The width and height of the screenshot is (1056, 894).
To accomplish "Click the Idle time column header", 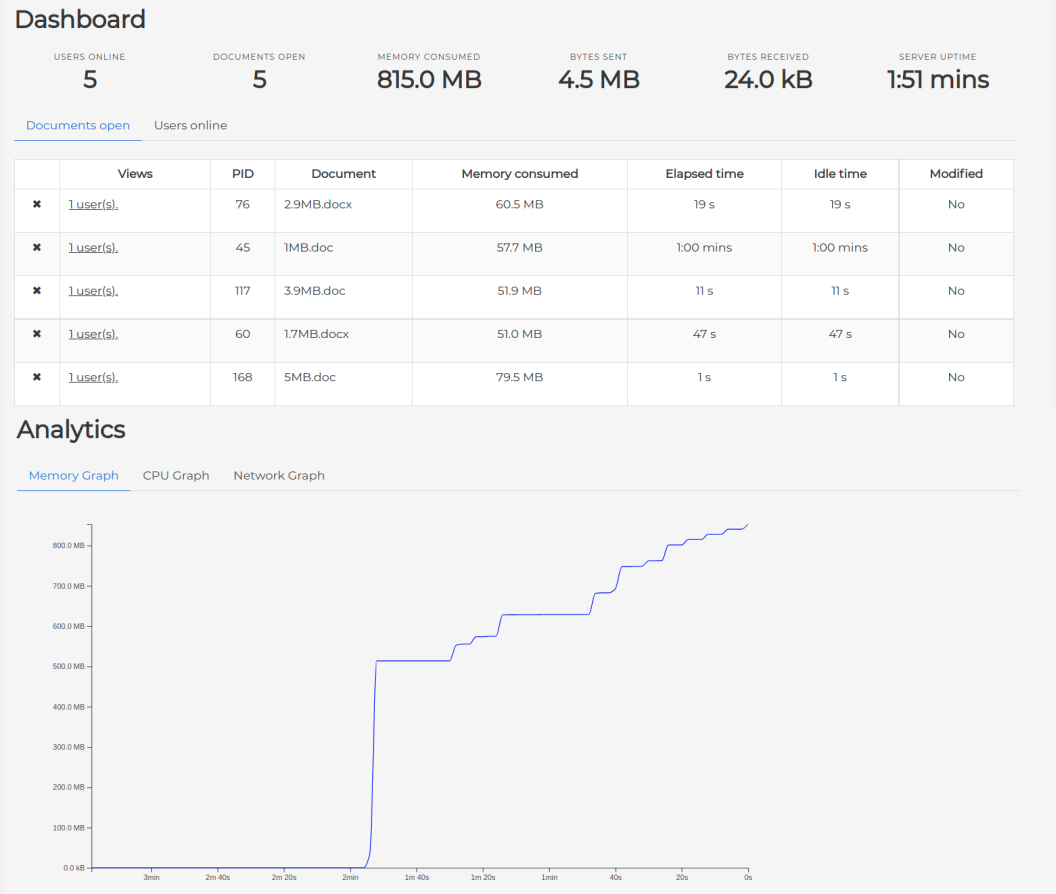I will (840, 174).
